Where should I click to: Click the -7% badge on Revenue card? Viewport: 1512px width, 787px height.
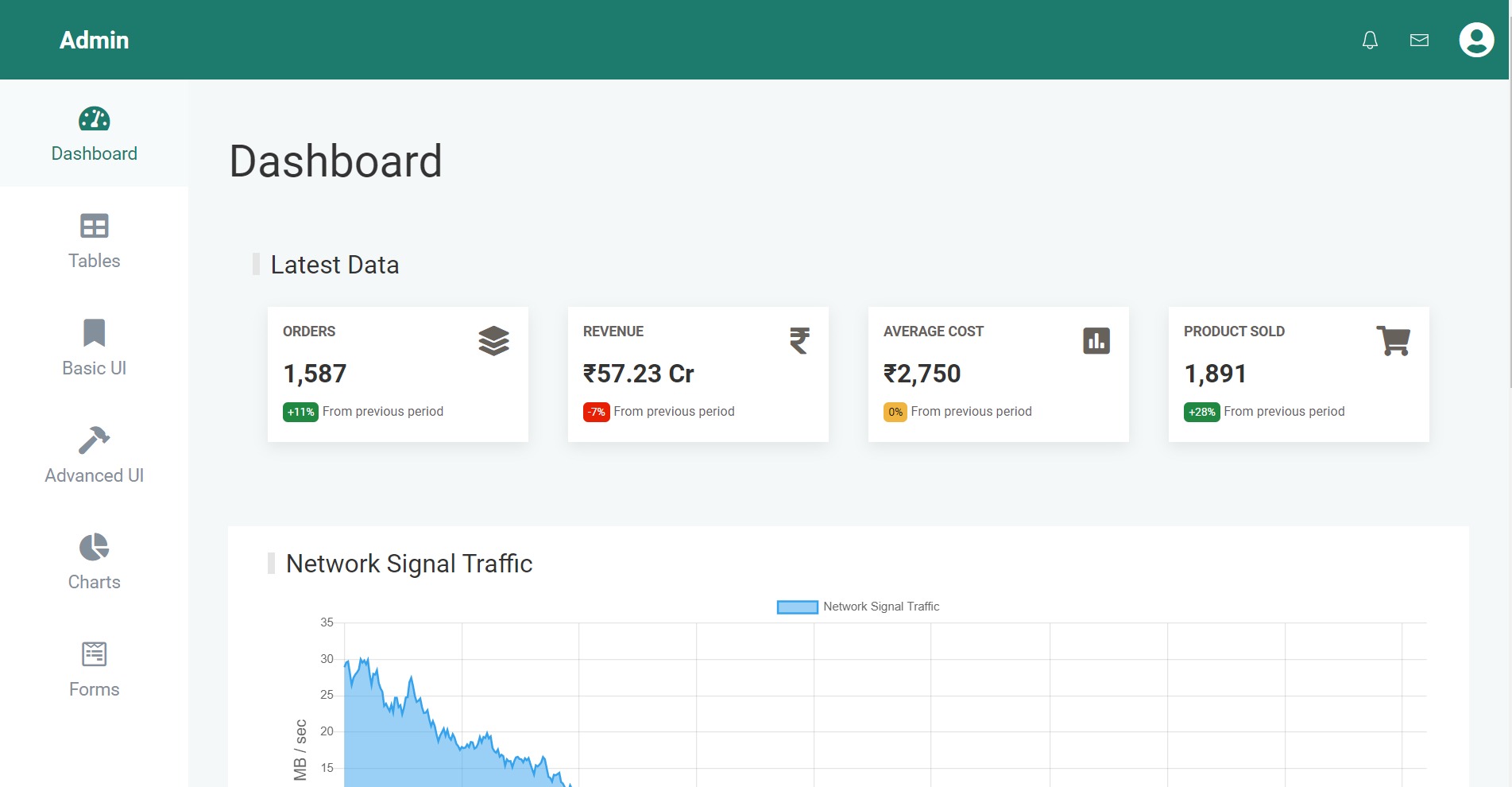(x=596, y=412)
